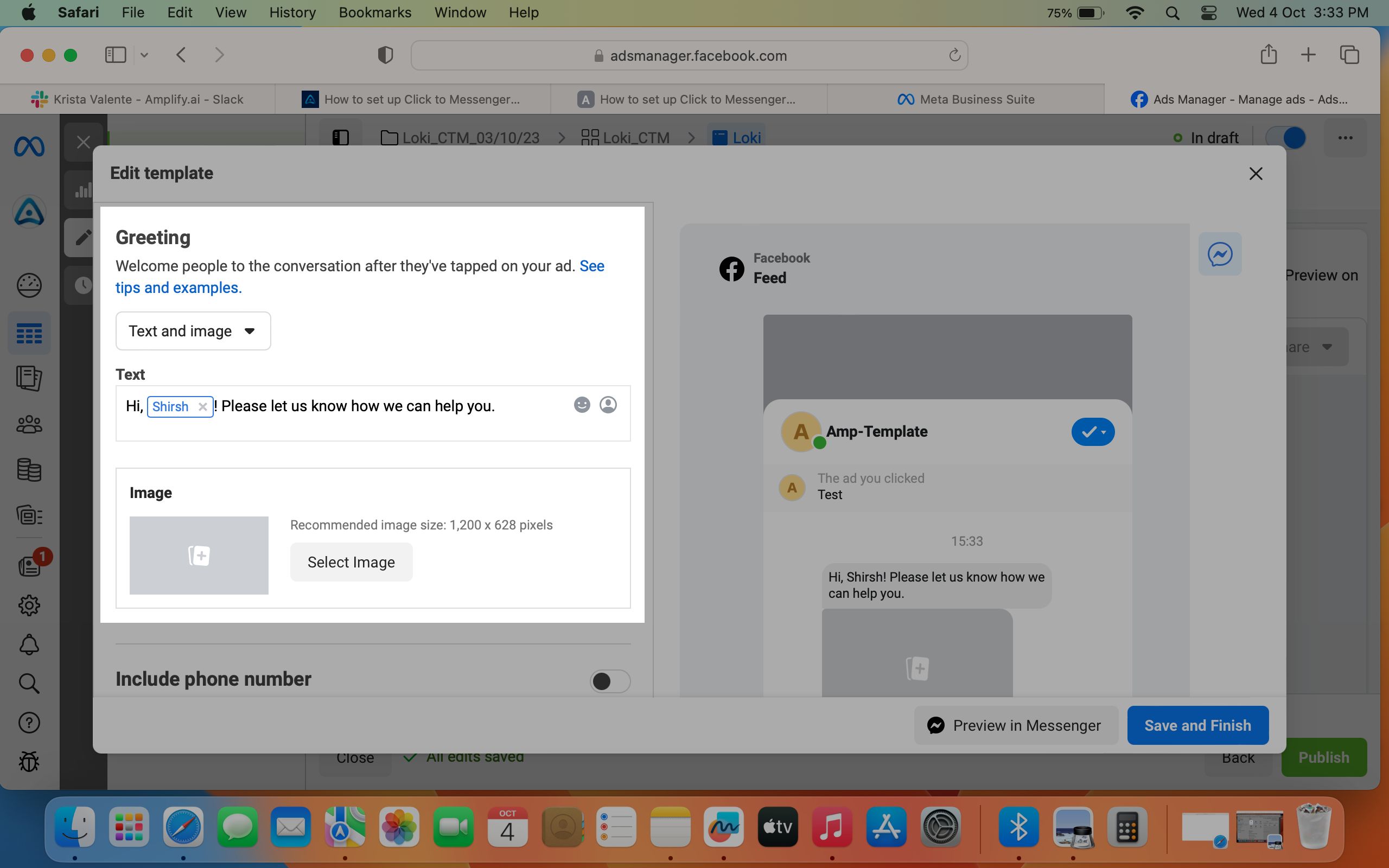Close the Edit template dialog
Viewport: 1389px width, 868px height.
pyautogui.click(x=1256, y=174)
